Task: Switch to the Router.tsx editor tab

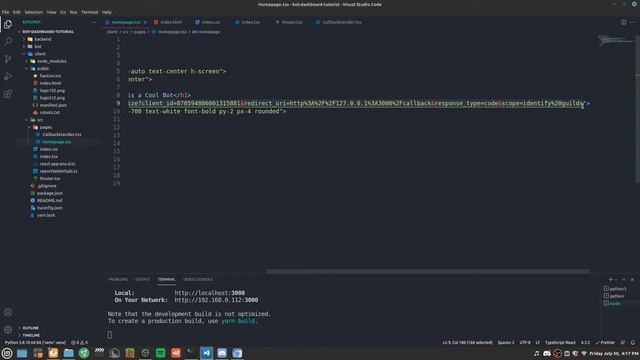Action: coord(289,22)
